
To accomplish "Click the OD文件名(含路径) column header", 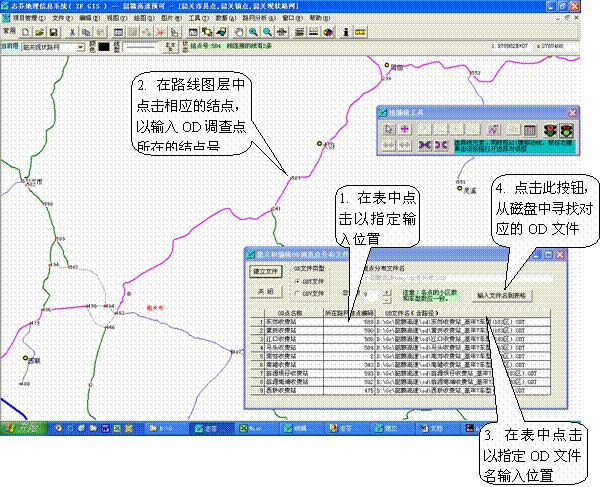I will click(463, 313).
